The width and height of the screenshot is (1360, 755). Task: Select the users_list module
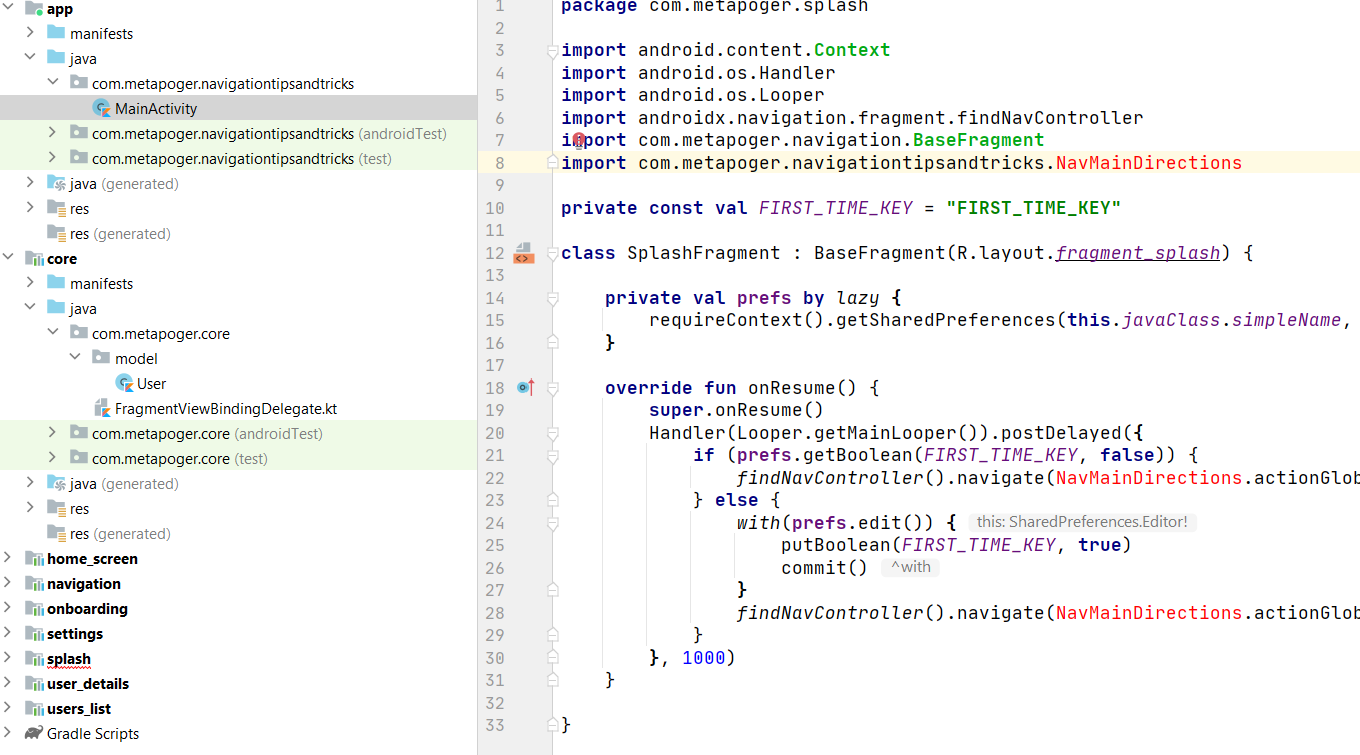(x=79, y=708)
